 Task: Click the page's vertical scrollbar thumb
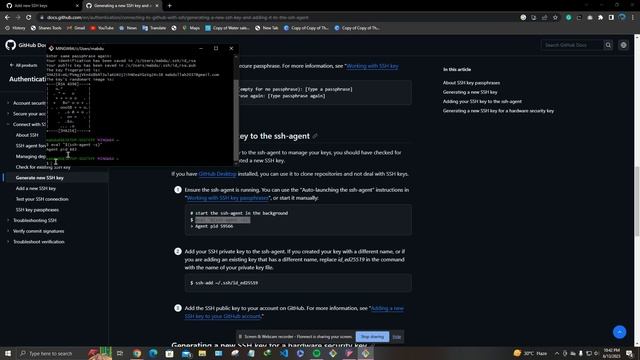click(x=637, y=201)
